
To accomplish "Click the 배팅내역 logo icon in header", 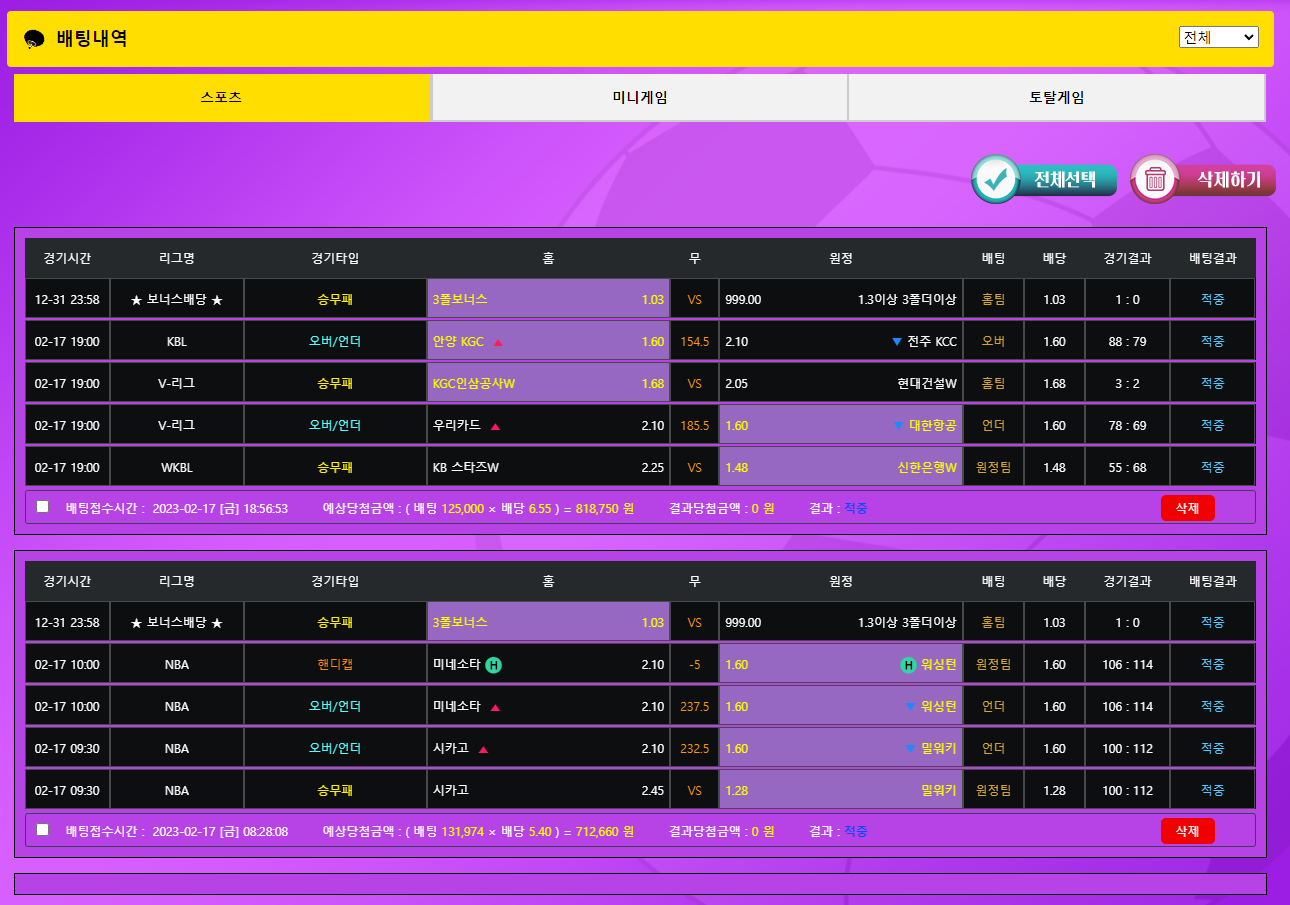I will [34, 39].
